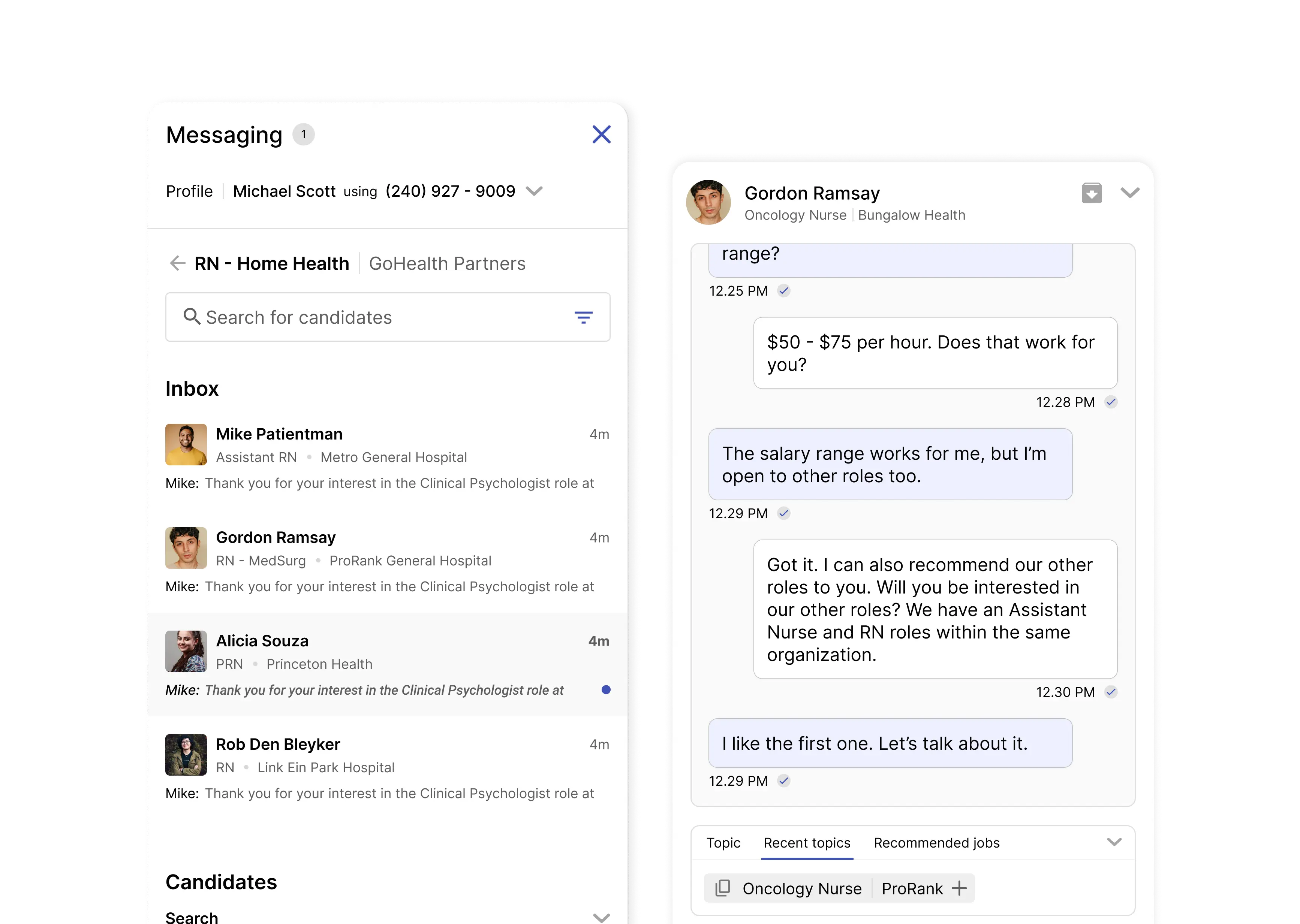Select the Topic tab
Screen dimensions: 1300x924
click(x=723, y=843)
